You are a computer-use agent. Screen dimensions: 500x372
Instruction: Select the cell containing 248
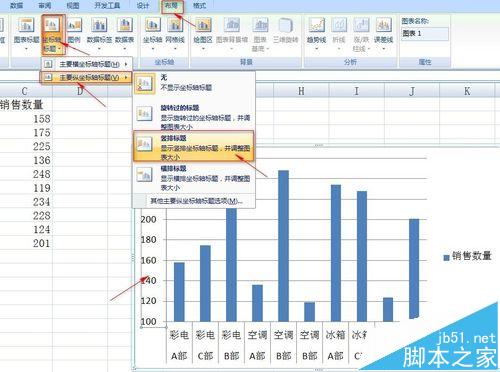click(x=26, y=174)
